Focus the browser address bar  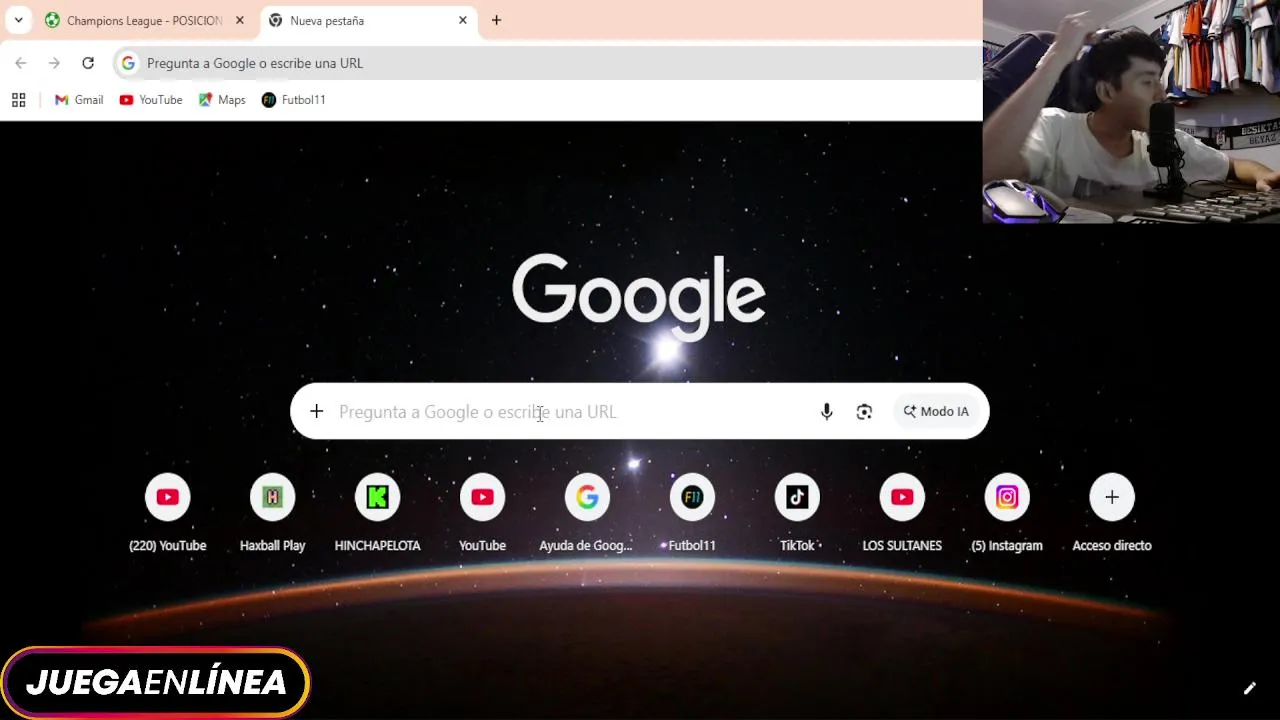548,63
